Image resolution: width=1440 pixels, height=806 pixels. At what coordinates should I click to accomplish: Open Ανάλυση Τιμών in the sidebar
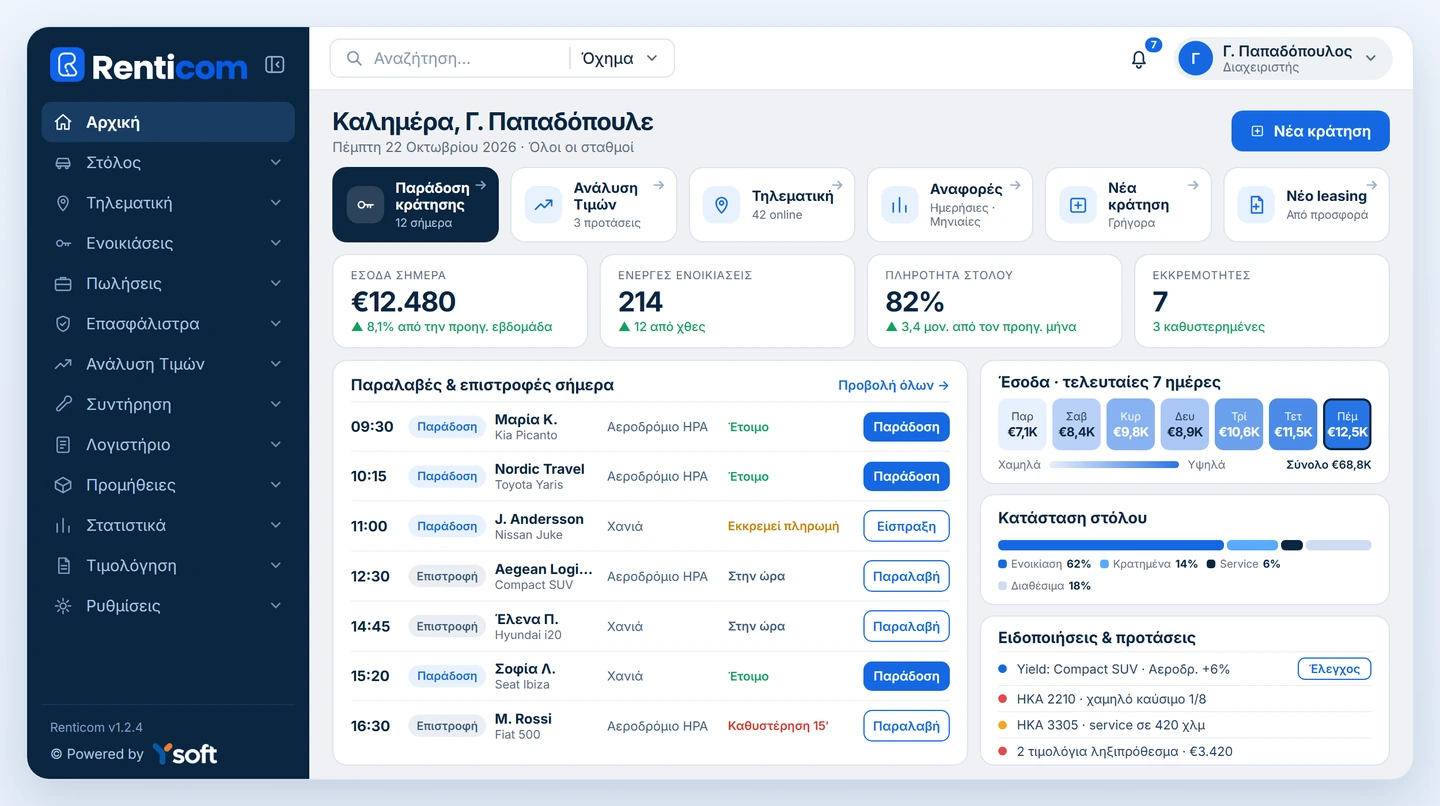(x=168, y=364)
